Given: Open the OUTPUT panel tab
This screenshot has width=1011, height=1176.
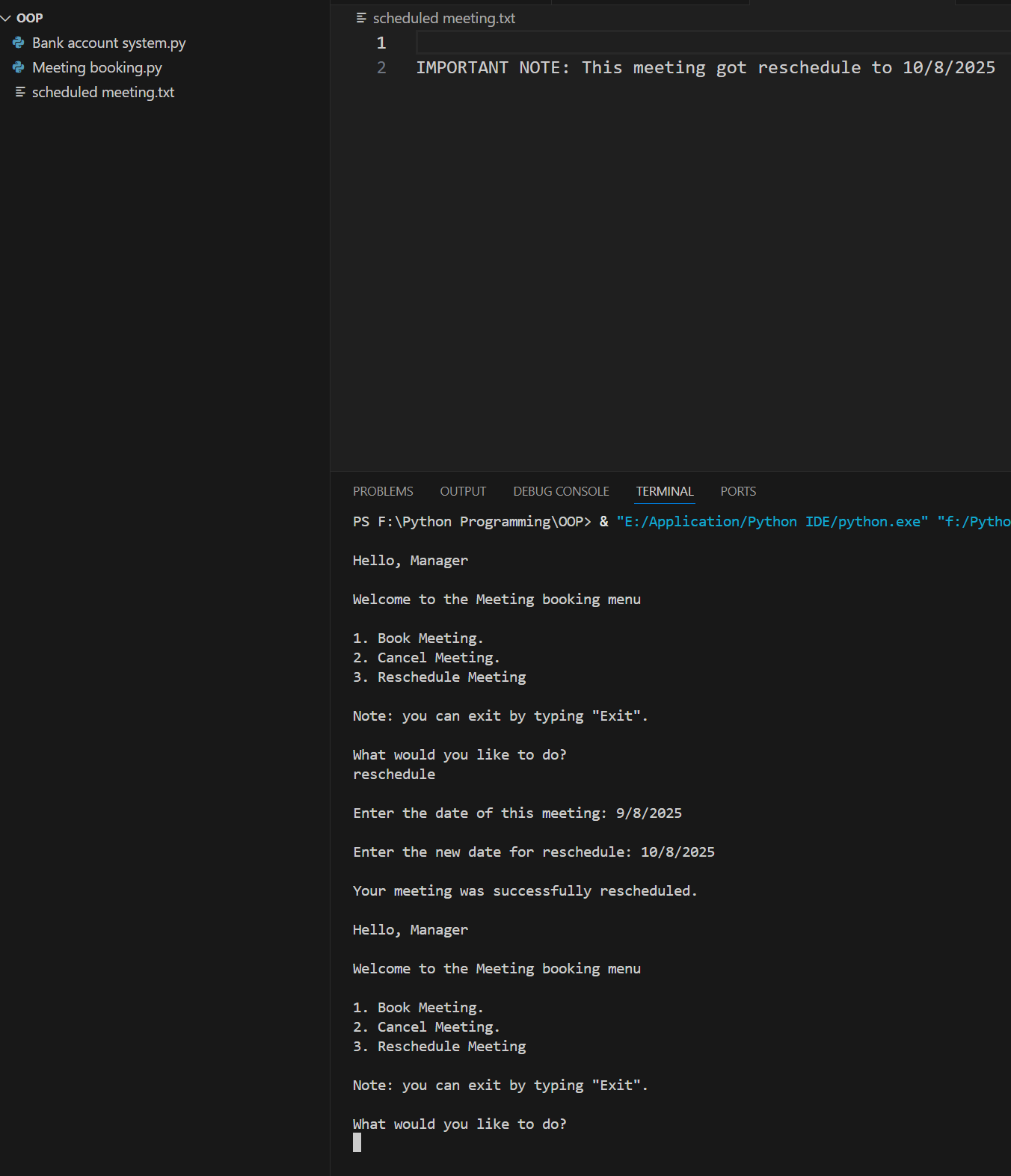Looking at the screenshot, I should [x=463, y=491].
